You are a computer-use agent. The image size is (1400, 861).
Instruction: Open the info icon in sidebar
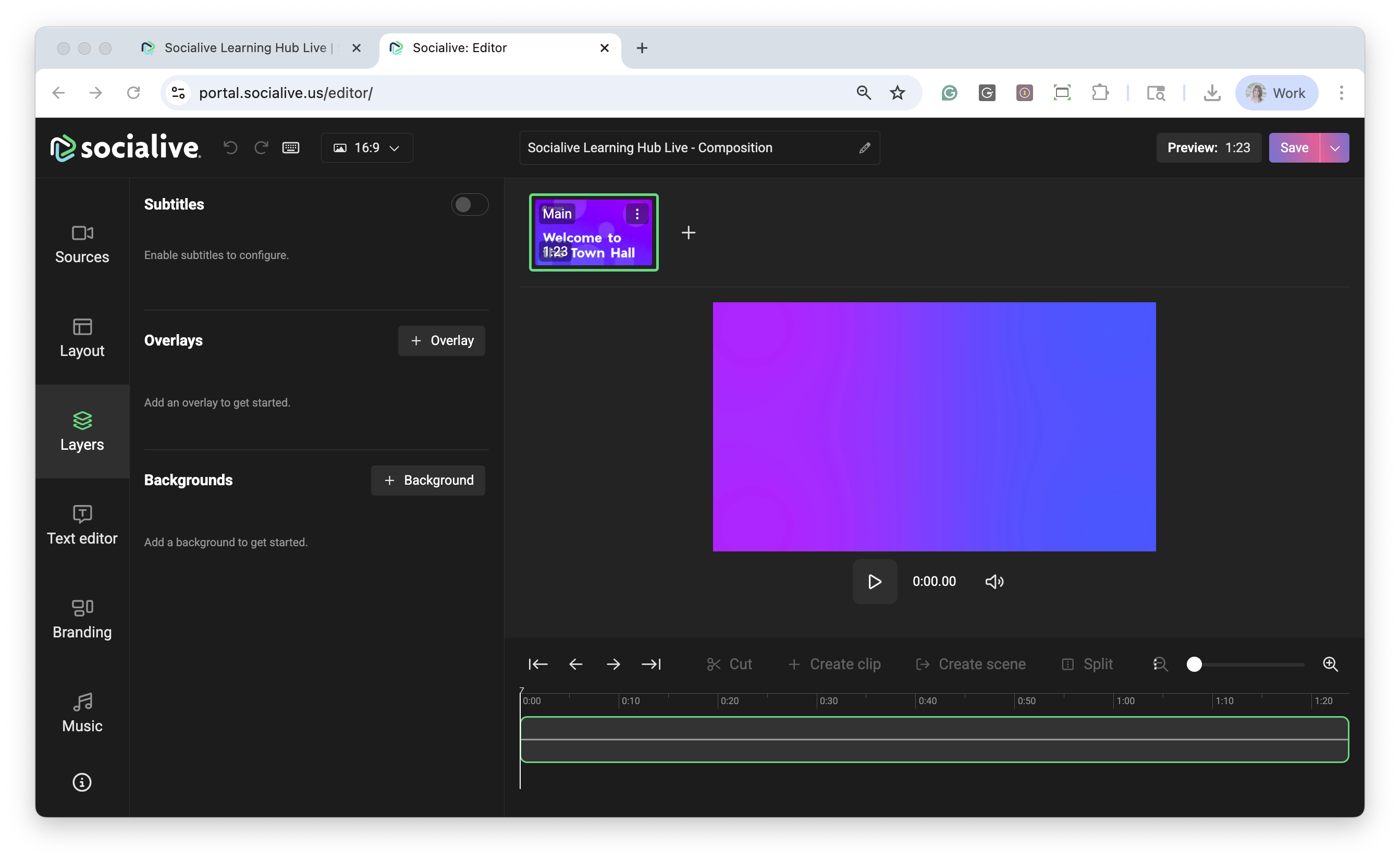[82, 782]
